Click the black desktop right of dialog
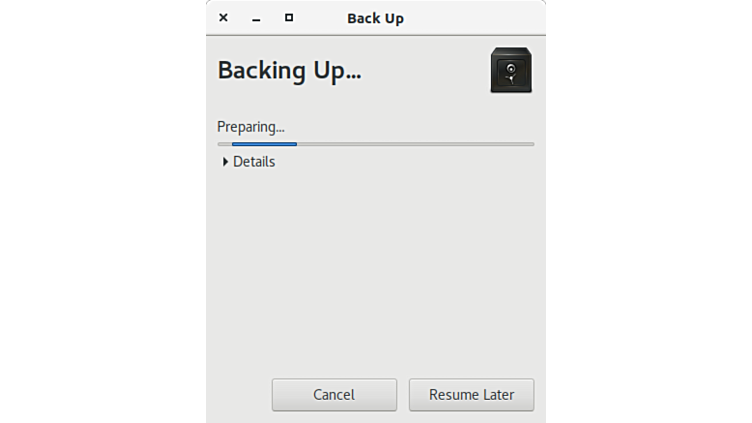The image size is (752, 423). [x=650, y=211]
